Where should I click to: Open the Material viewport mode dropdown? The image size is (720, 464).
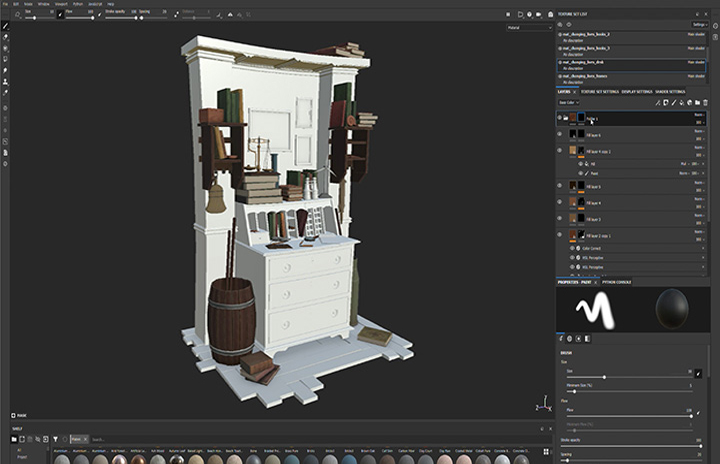tap(529, 28)
